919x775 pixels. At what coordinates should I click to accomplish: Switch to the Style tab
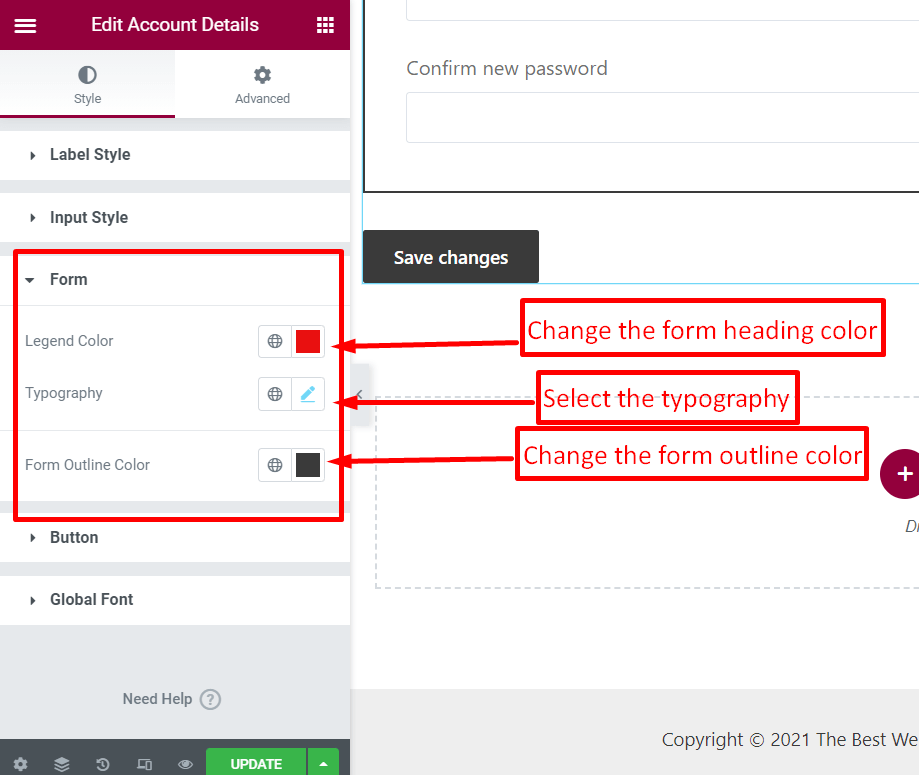[x=87, y=84]
